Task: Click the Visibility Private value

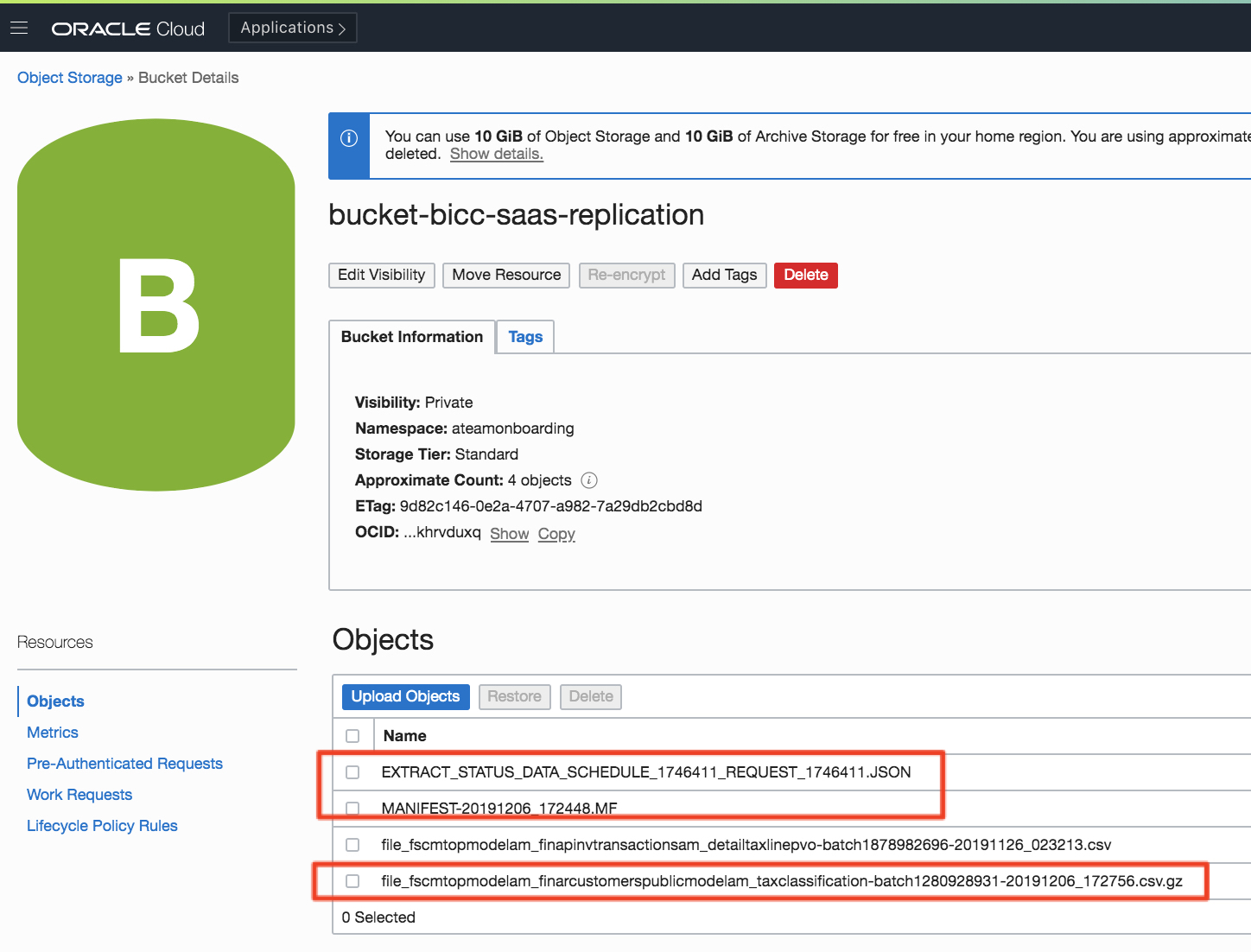Action: 449,403
